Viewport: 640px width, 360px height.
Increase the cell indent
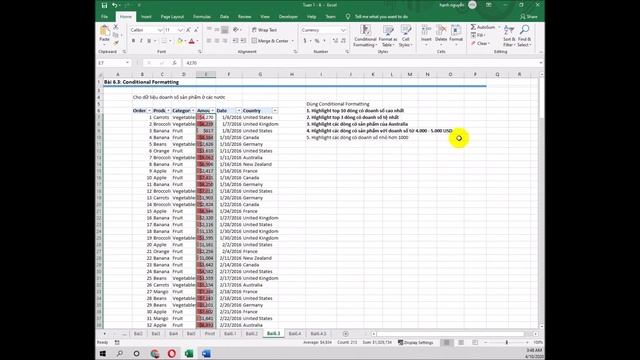pyautogui.click(x=243, y=41)
